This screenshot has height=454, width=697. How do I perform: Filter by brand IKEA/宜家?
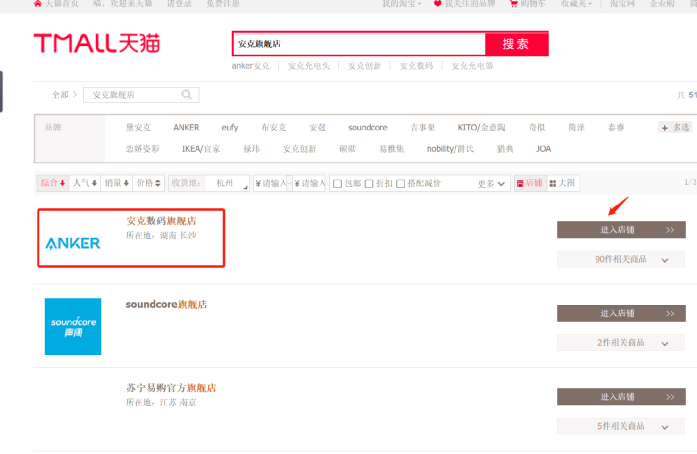pyautogui.click(x=201, y=149)
